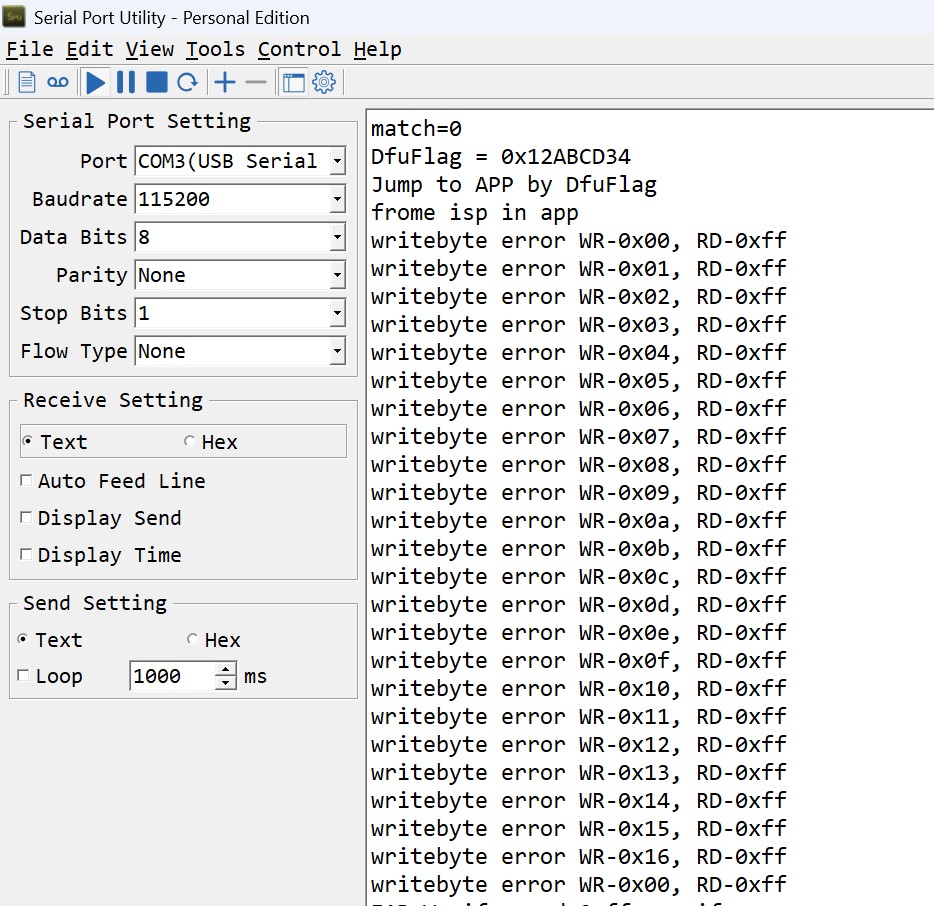Open the Control menu

tap(299, 49)
